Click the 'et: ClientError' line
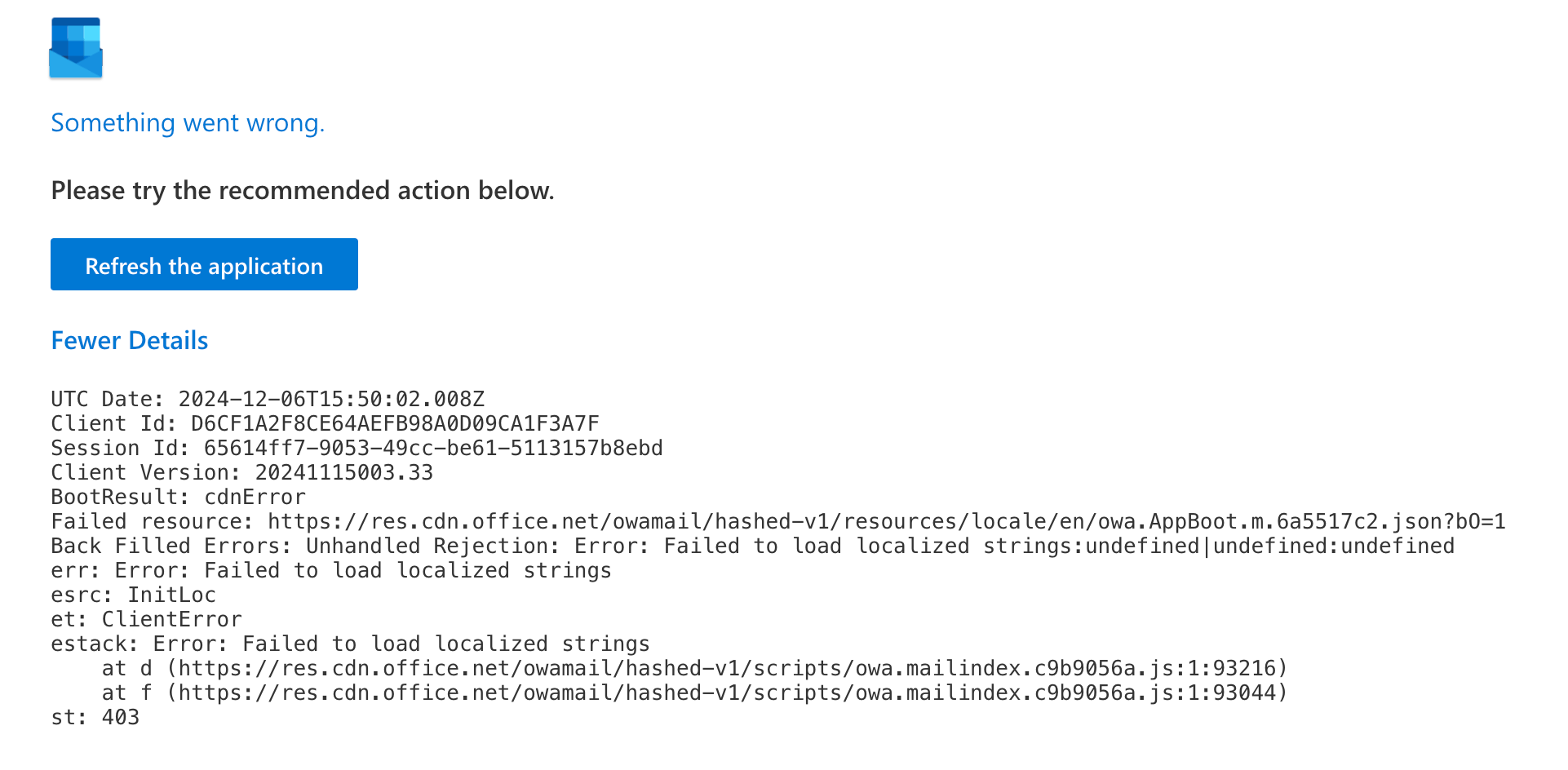The height and width of the screenshot is (770, 1568). click(x=146, y=619)
